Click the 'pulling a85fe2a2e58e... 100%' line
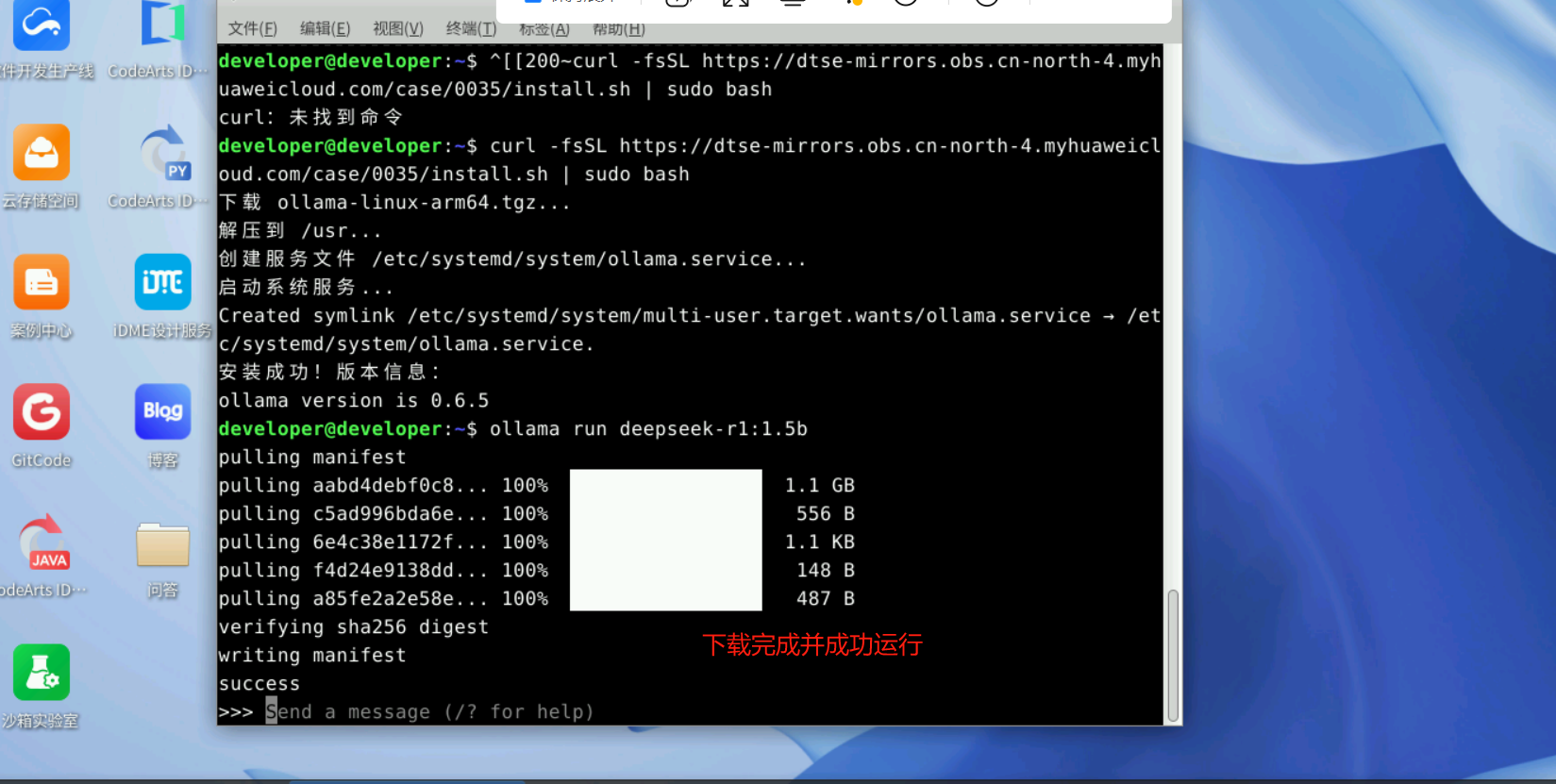The height and width of the screenshot is (784, 1556). click(x=383, y=598)
